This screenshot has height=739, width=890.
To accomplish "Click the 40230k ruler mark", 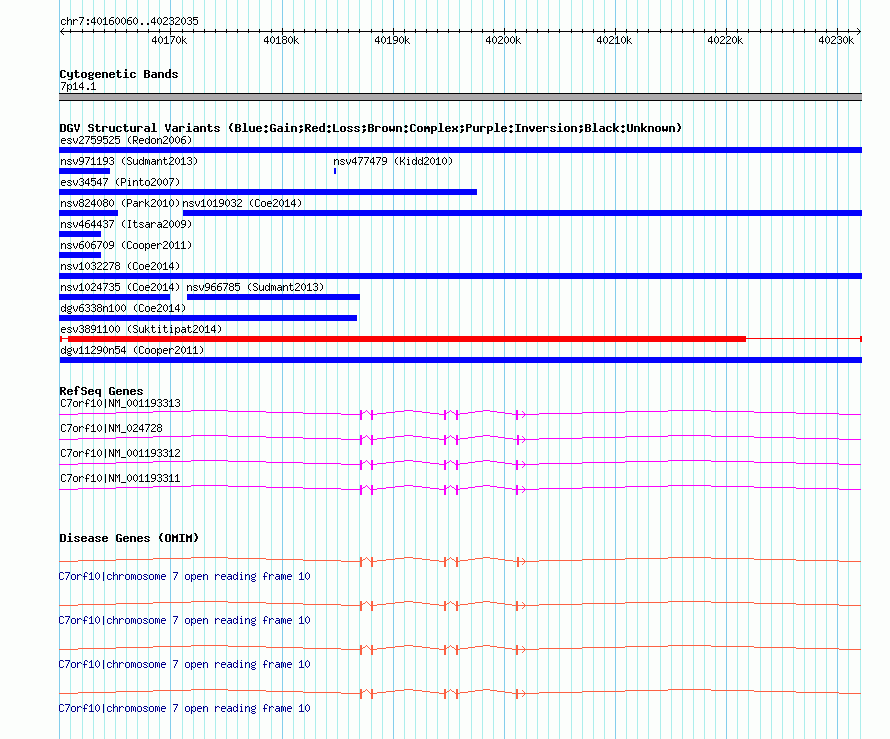I will 836,40.
